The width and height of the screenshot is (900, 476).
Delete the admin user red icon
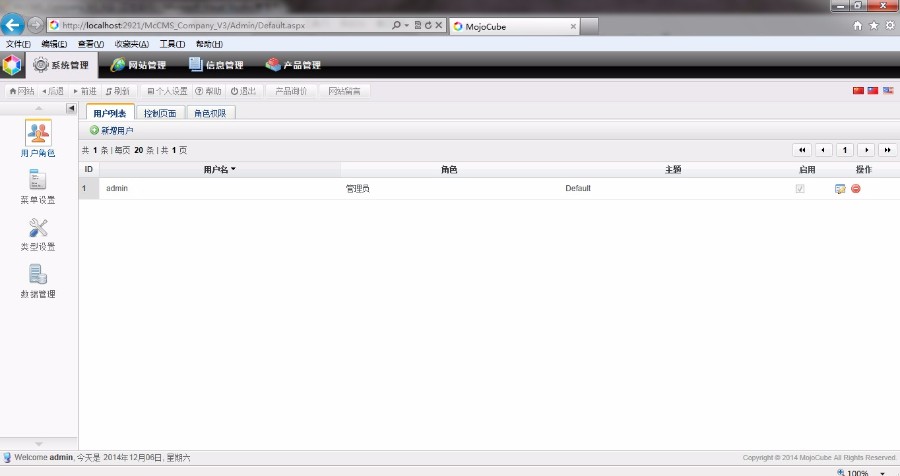click(856, 188)
